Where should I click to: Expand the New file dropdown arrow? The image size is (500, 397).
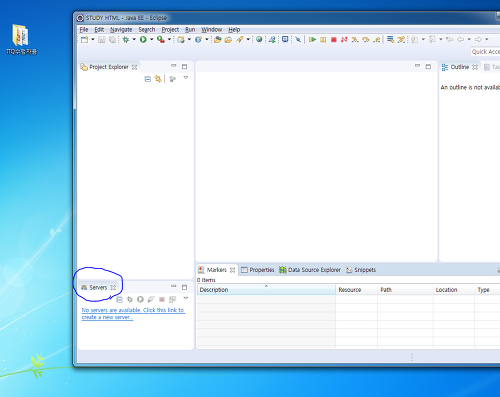point(93,39)
